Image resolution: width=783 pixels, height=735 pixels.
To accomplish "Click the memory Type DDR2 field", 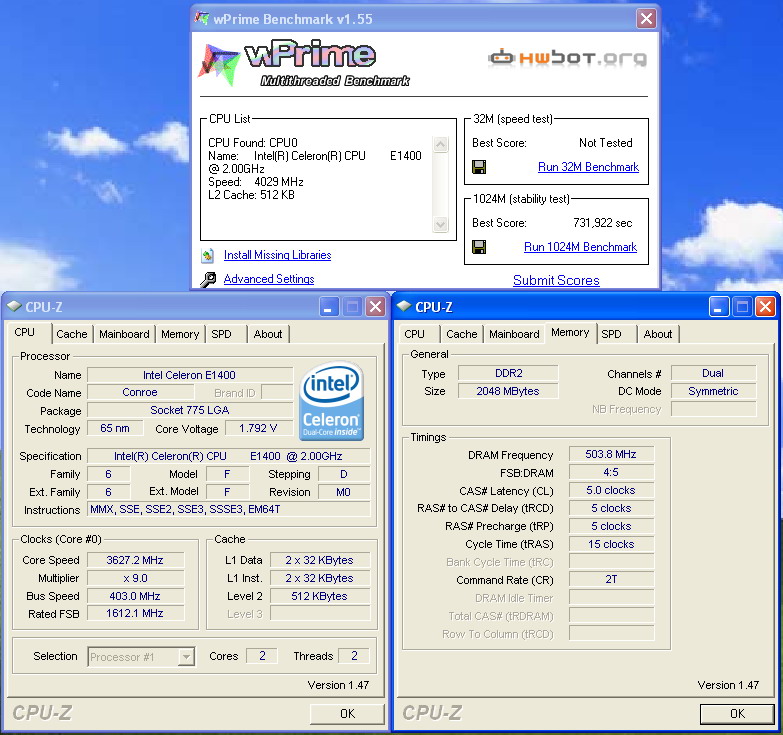I will (x=508, y=373).
